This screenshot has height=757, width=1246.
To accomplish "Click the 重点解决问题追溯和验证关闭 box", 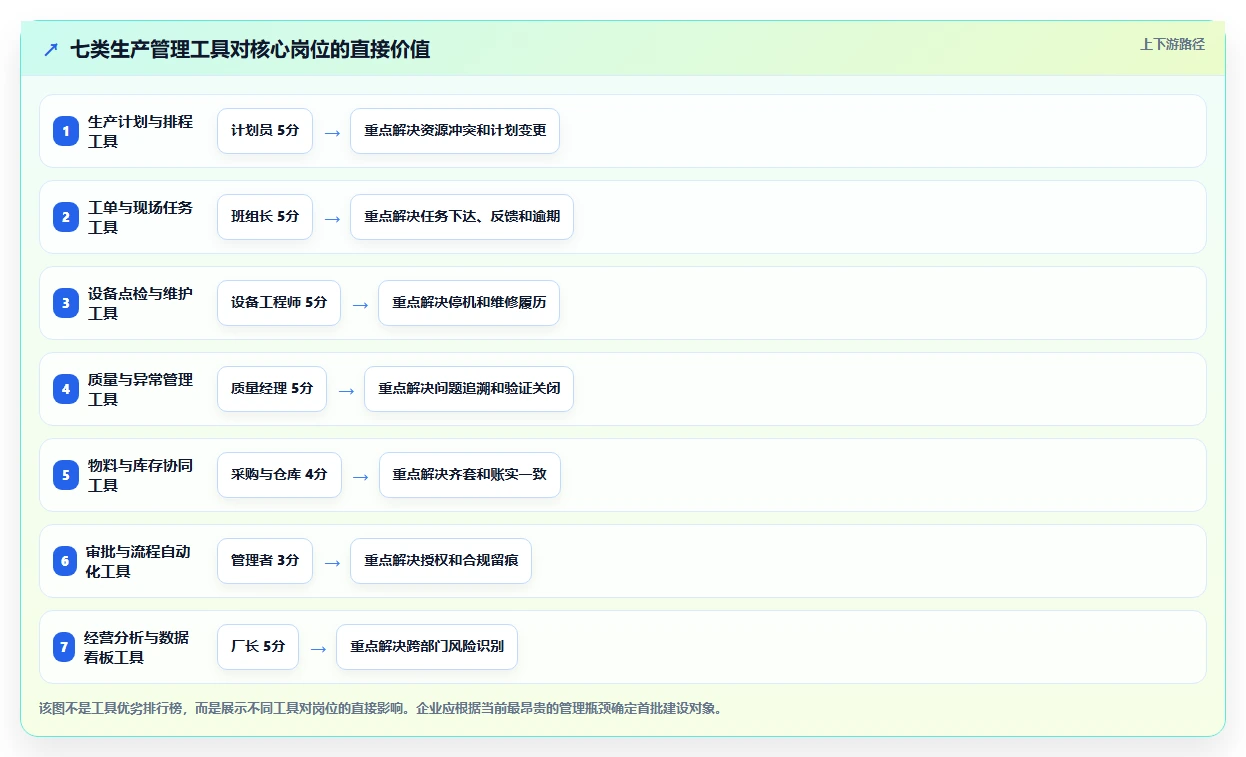I will pyautogui.click(x=469, y=389).
